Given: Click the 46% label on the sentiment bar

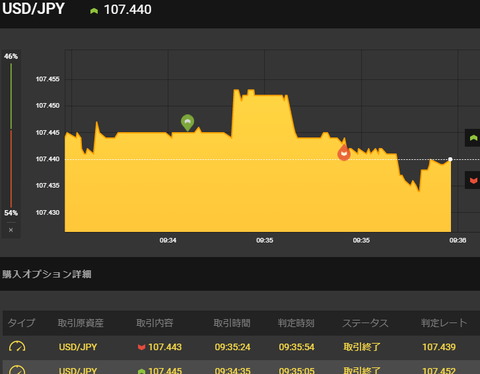Looking at the screenshot, I should point(11,56).
